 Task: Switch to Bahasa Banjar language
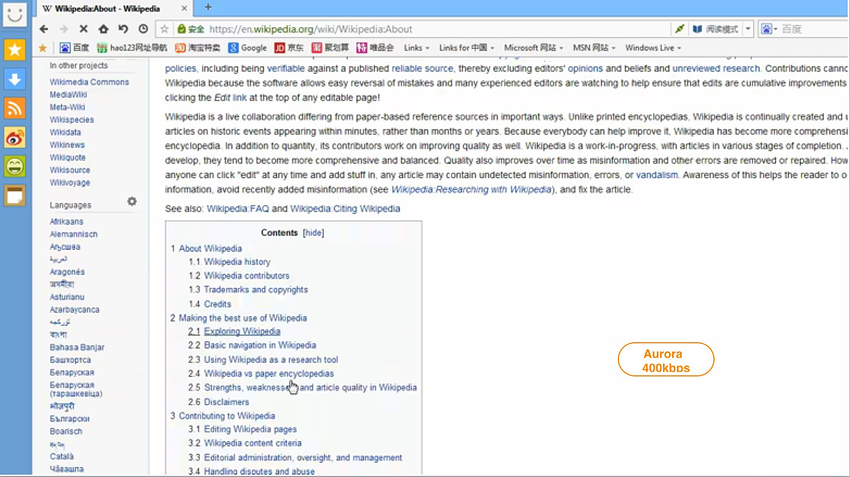tap(77, 347)
